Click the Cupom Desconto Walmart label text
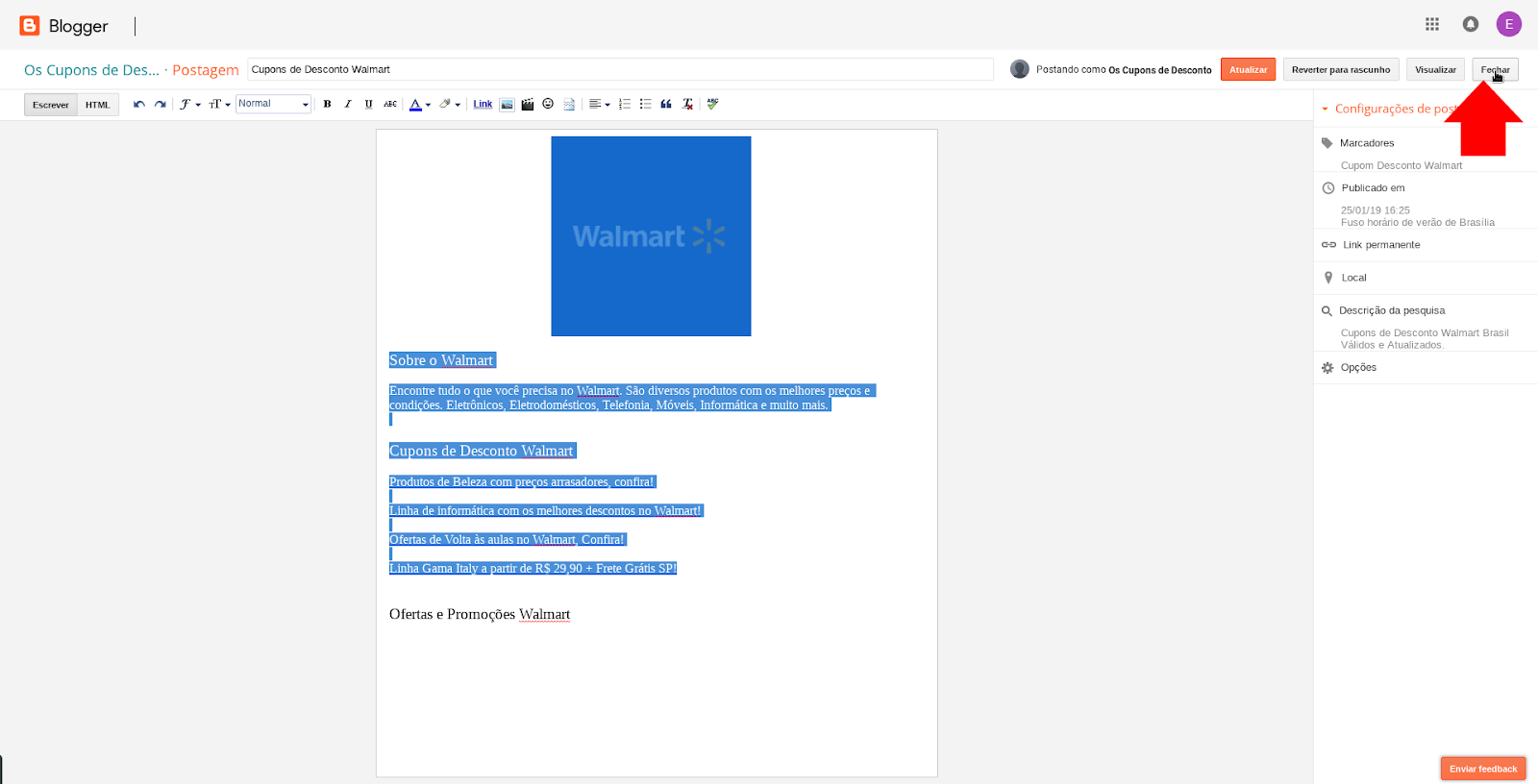The height and width of the screenshot is (784, 1538). click(x=1402, y=165)
